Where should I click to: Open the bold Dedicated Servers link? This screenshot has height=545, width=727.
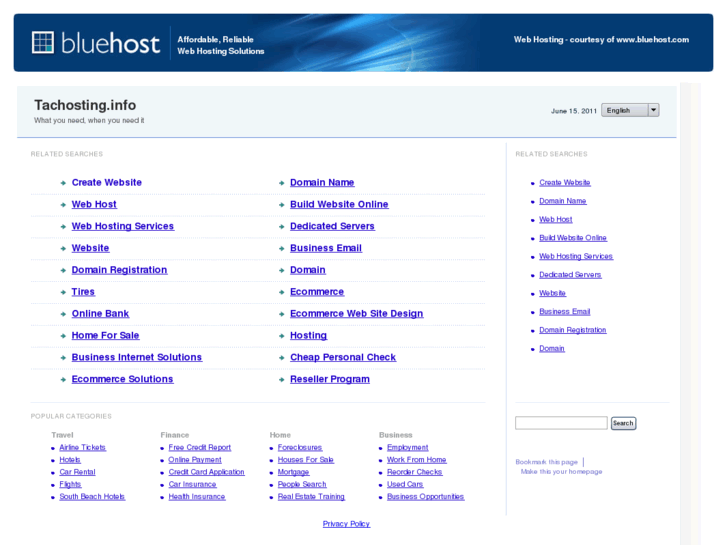[x=332, y=226]
